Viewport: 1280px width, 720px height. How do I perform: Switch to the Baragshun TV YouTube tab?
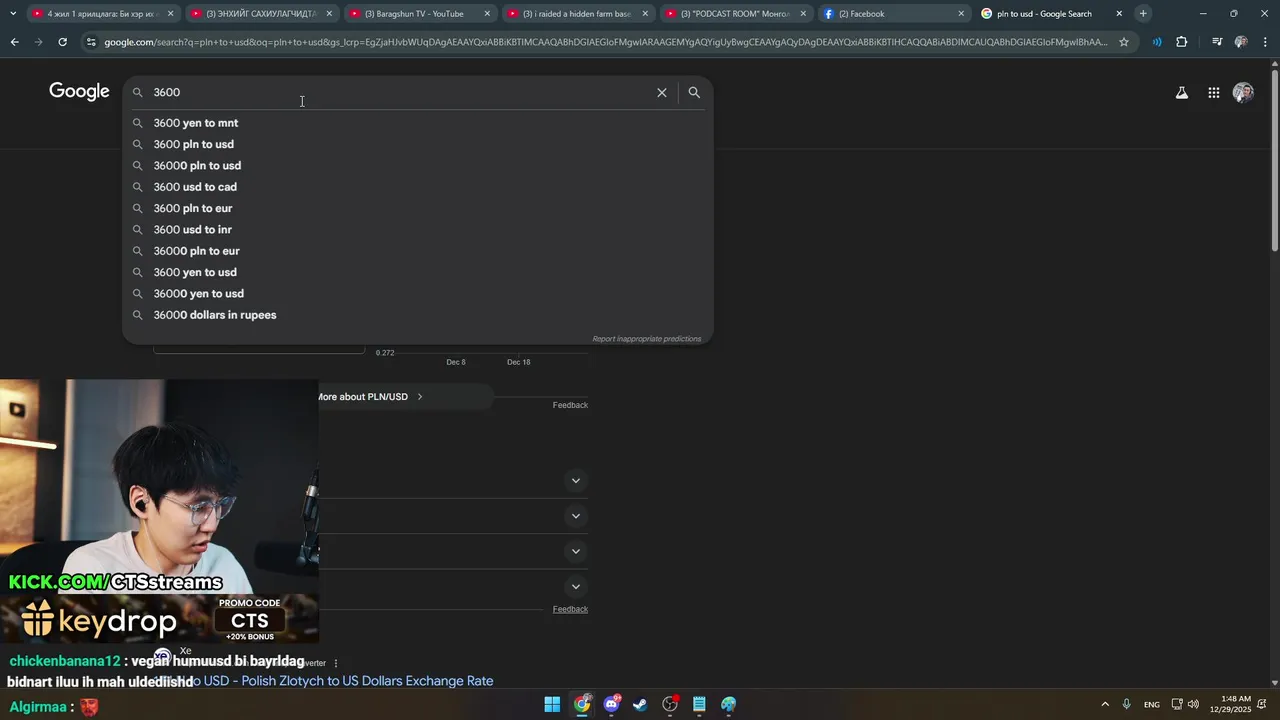[419, 14]
